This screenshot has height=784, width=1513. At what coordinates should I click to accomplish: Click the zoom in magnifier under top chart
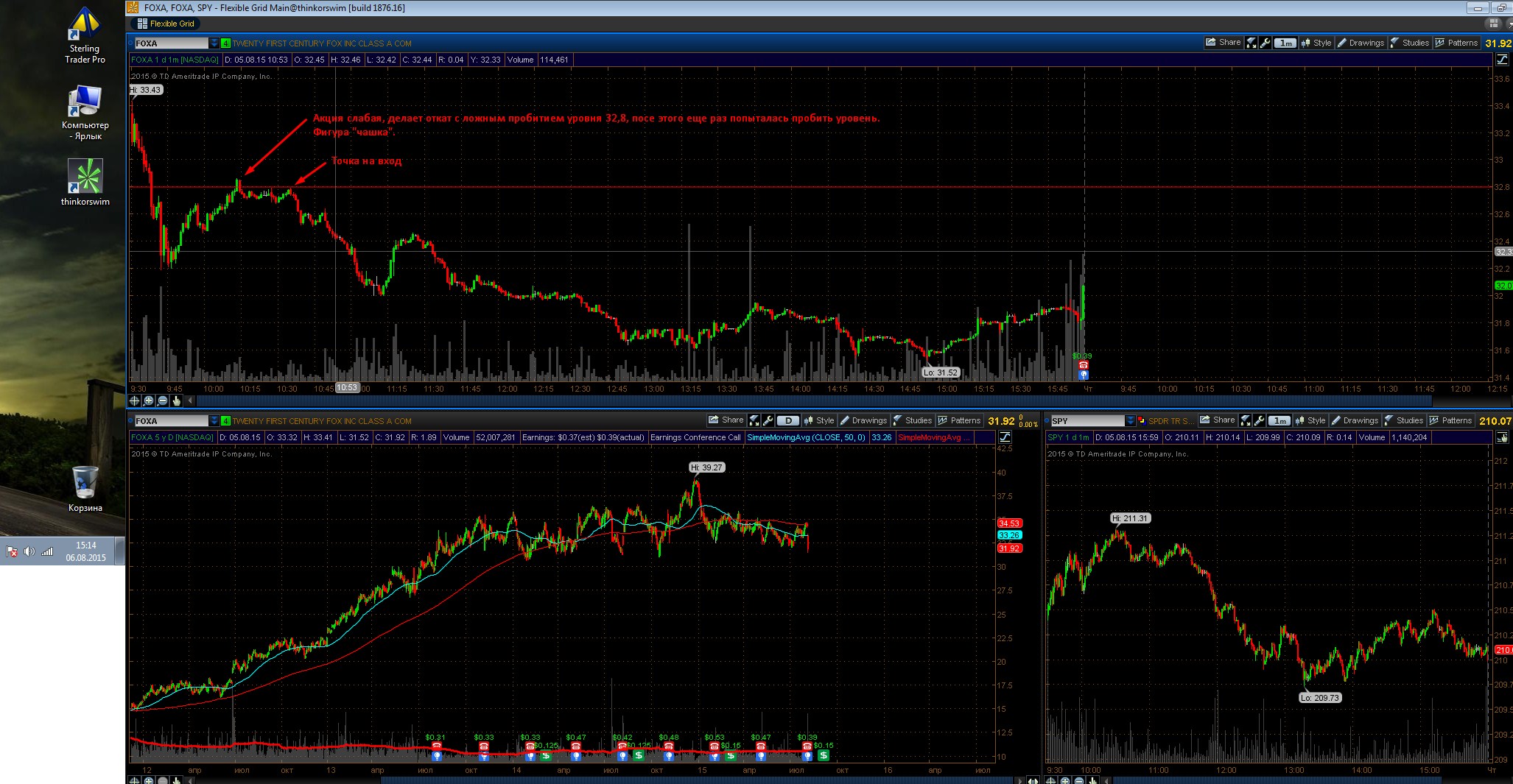tap(149, 400)
